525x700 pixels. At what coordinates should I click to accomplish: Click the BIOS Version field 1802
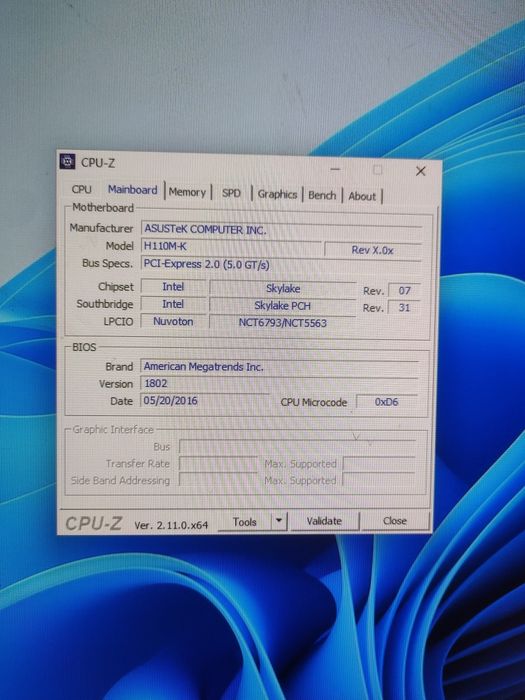click(279, 383)
